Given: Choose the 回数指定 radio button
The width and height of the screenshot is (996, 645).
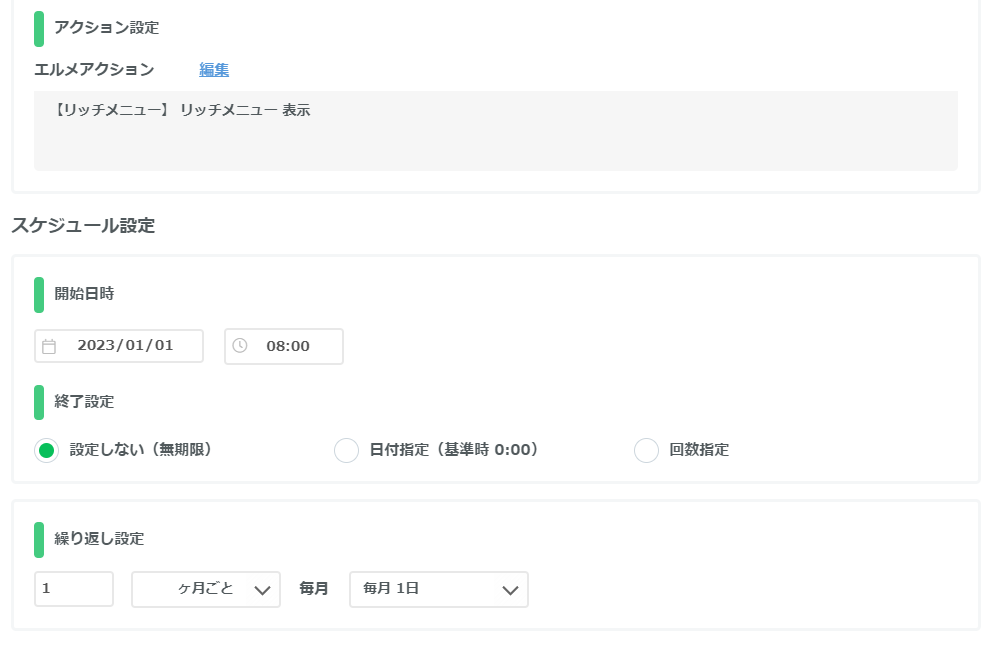Looking at the screenshot, I should (646, 451).
